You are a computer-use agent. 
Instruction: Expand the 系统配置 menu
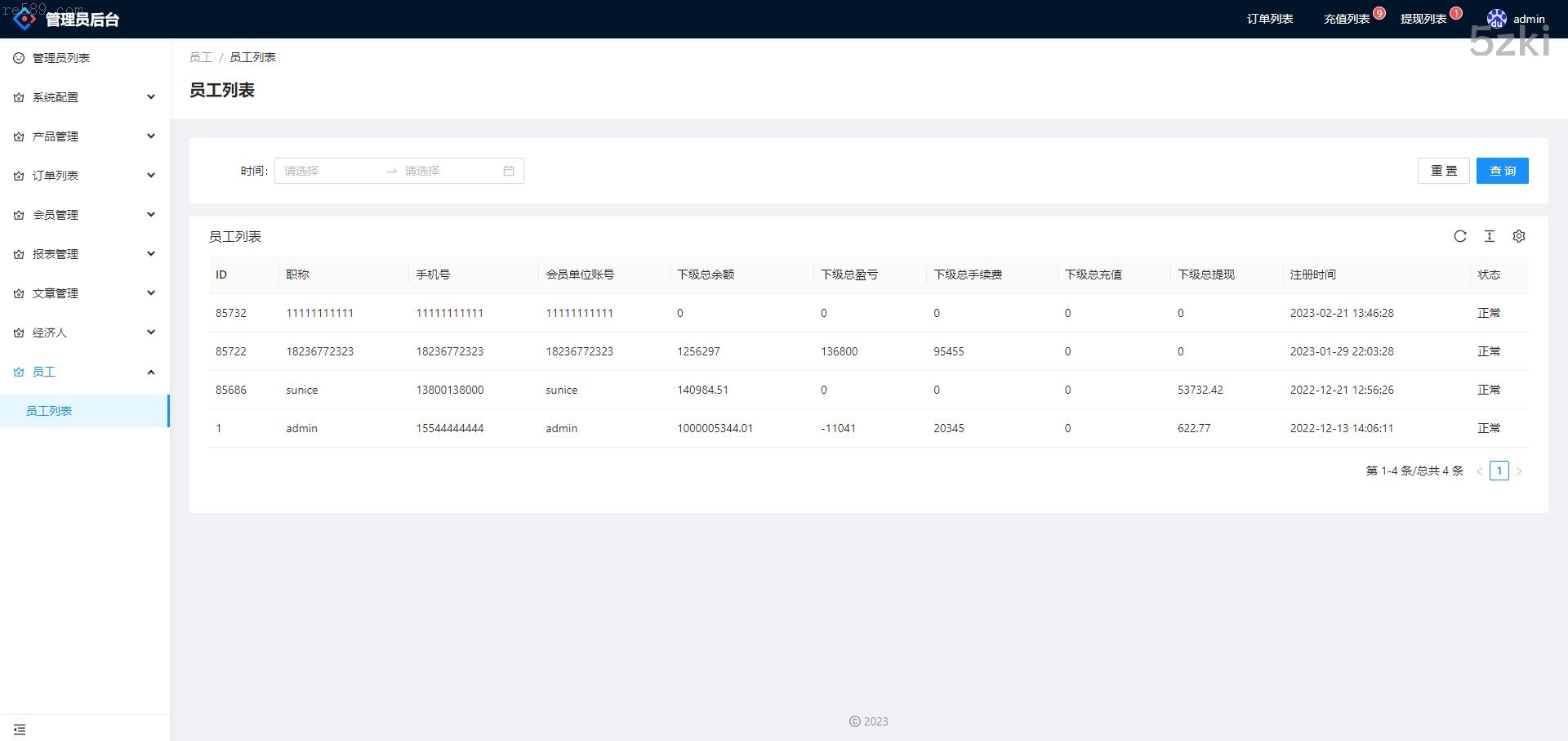[85, 97]
